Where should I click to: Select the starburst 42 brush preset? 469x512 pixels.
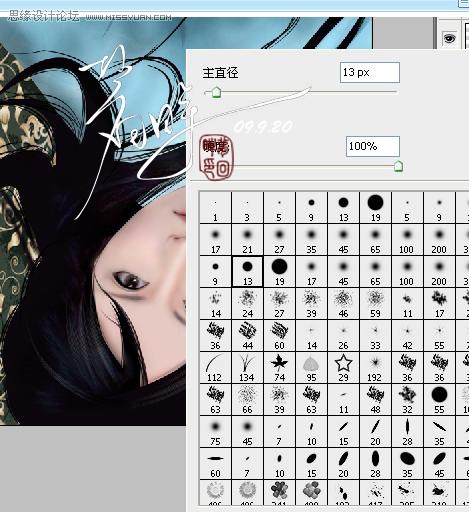point(407,336)
